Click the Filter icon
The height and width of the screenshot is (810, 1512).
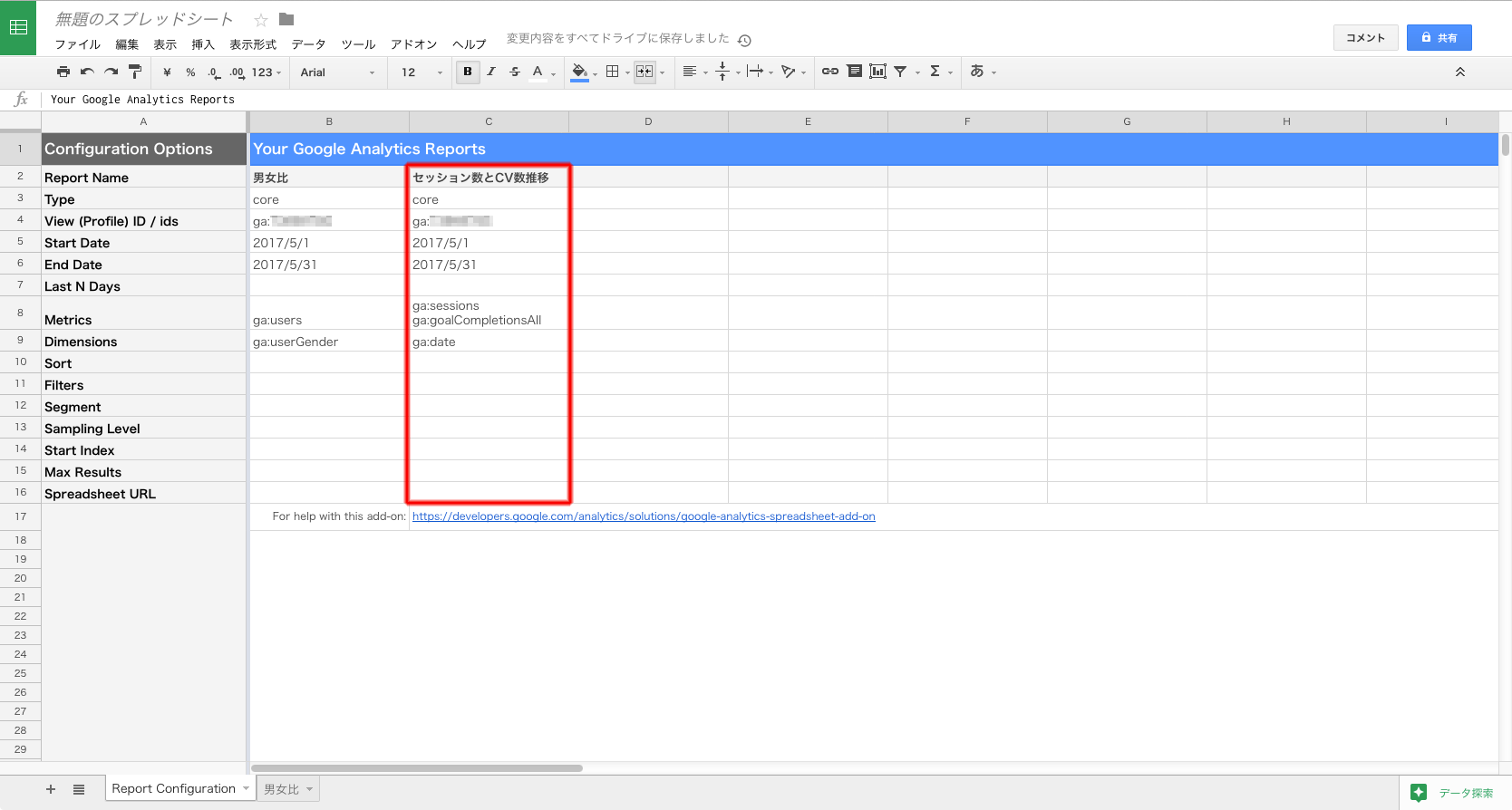pos(901,72)
